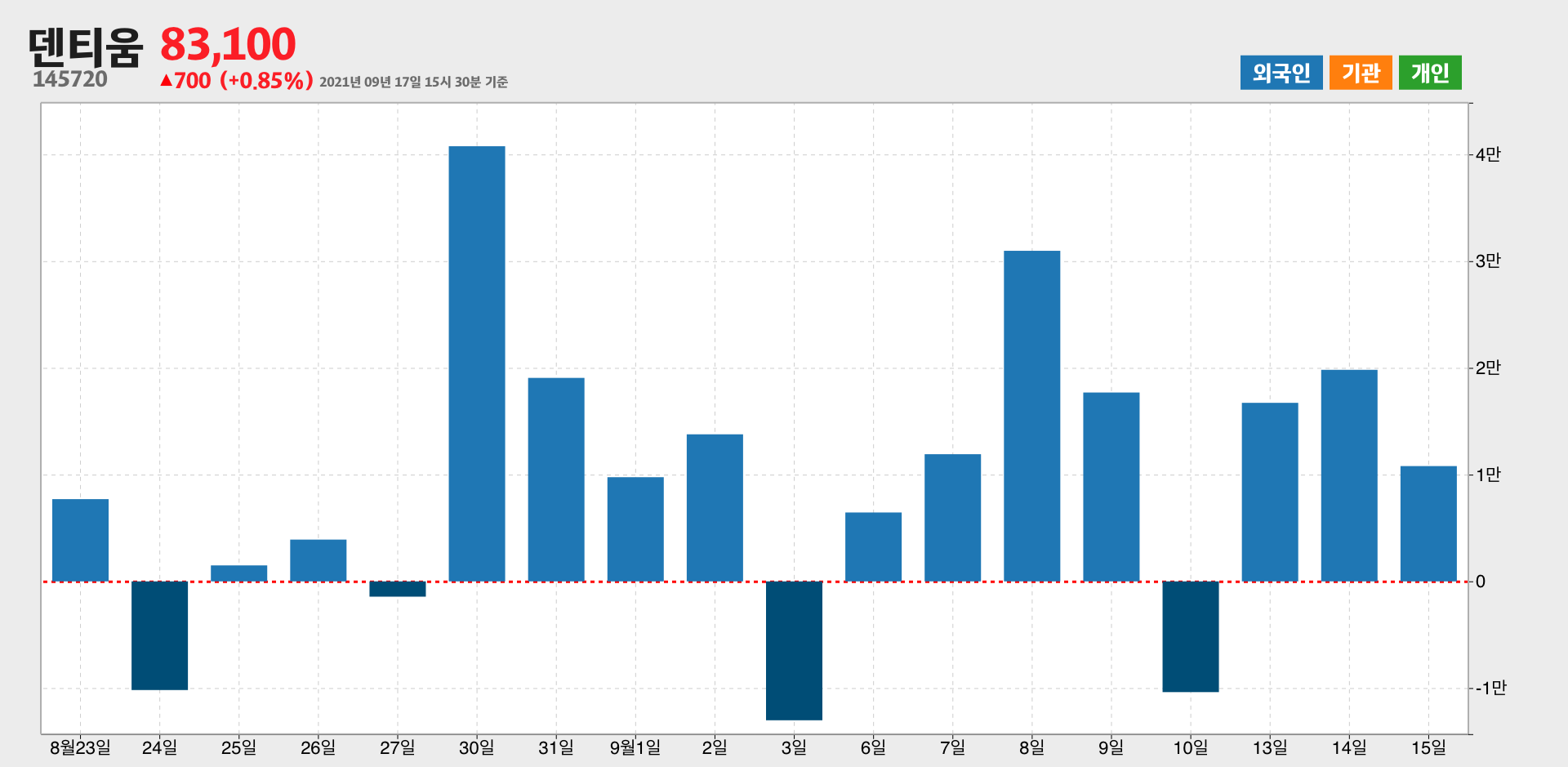The width and height of the screenshot is (1568, 767).
Task: Click the small negative bar for 27일
Action: (398, 589)
